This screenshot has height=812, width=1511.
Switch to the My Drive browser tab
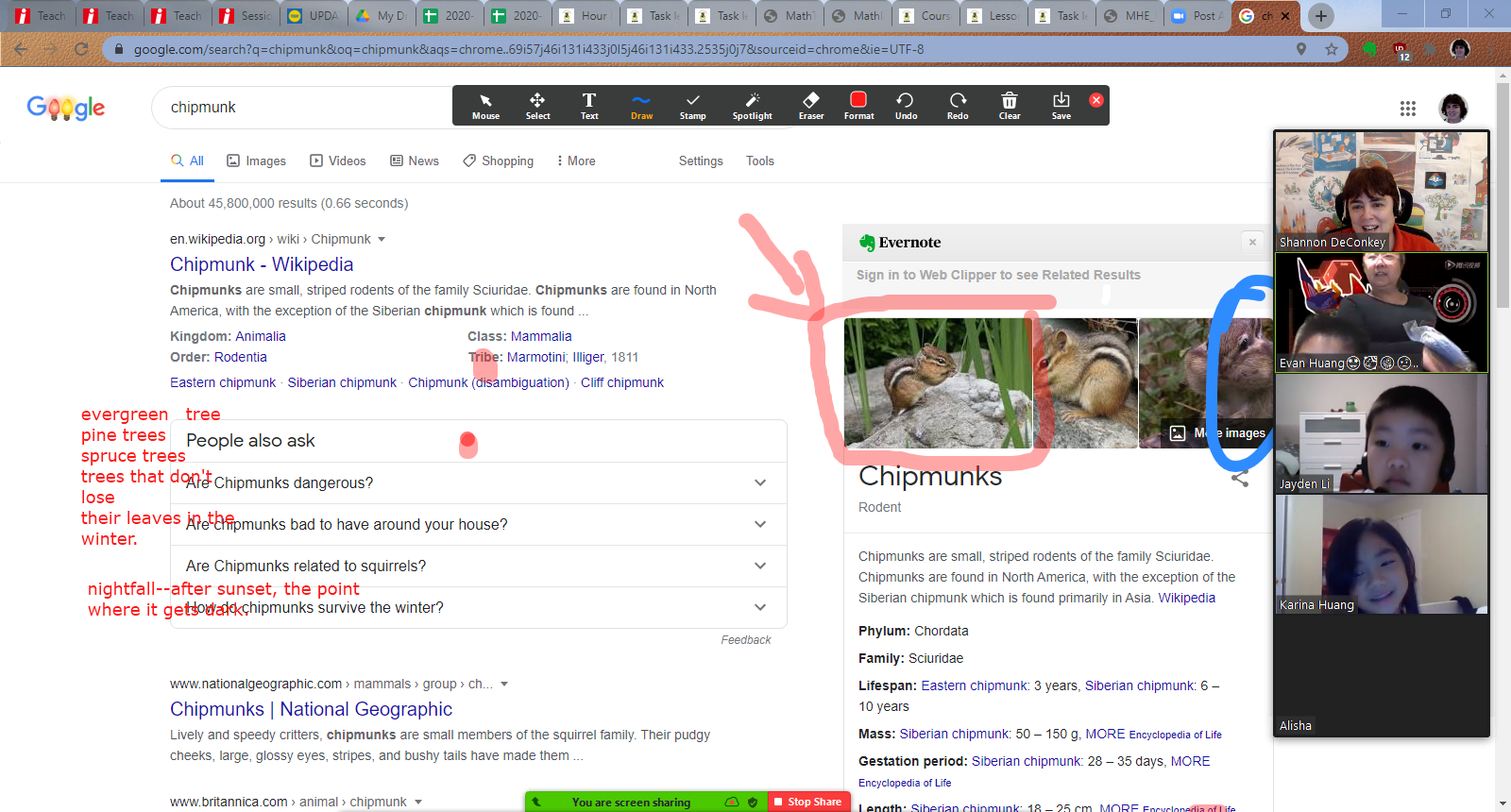point(382,15)
